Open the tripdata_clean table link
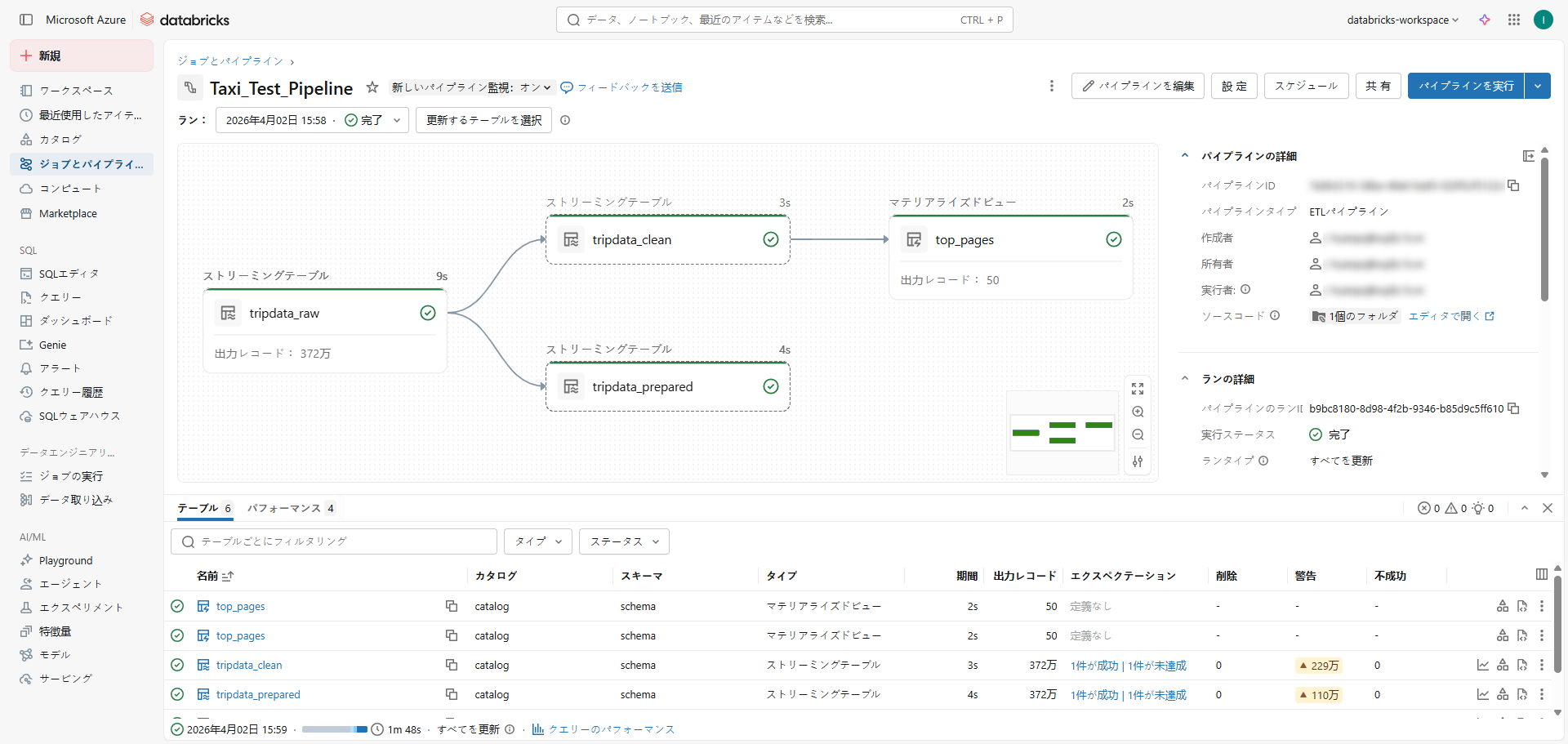Screen dimensions: 1568x744 pos(249,666)
